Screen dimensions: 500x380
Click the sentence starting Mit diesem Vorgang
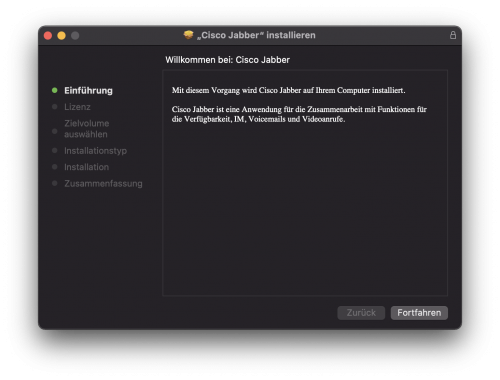289,90
